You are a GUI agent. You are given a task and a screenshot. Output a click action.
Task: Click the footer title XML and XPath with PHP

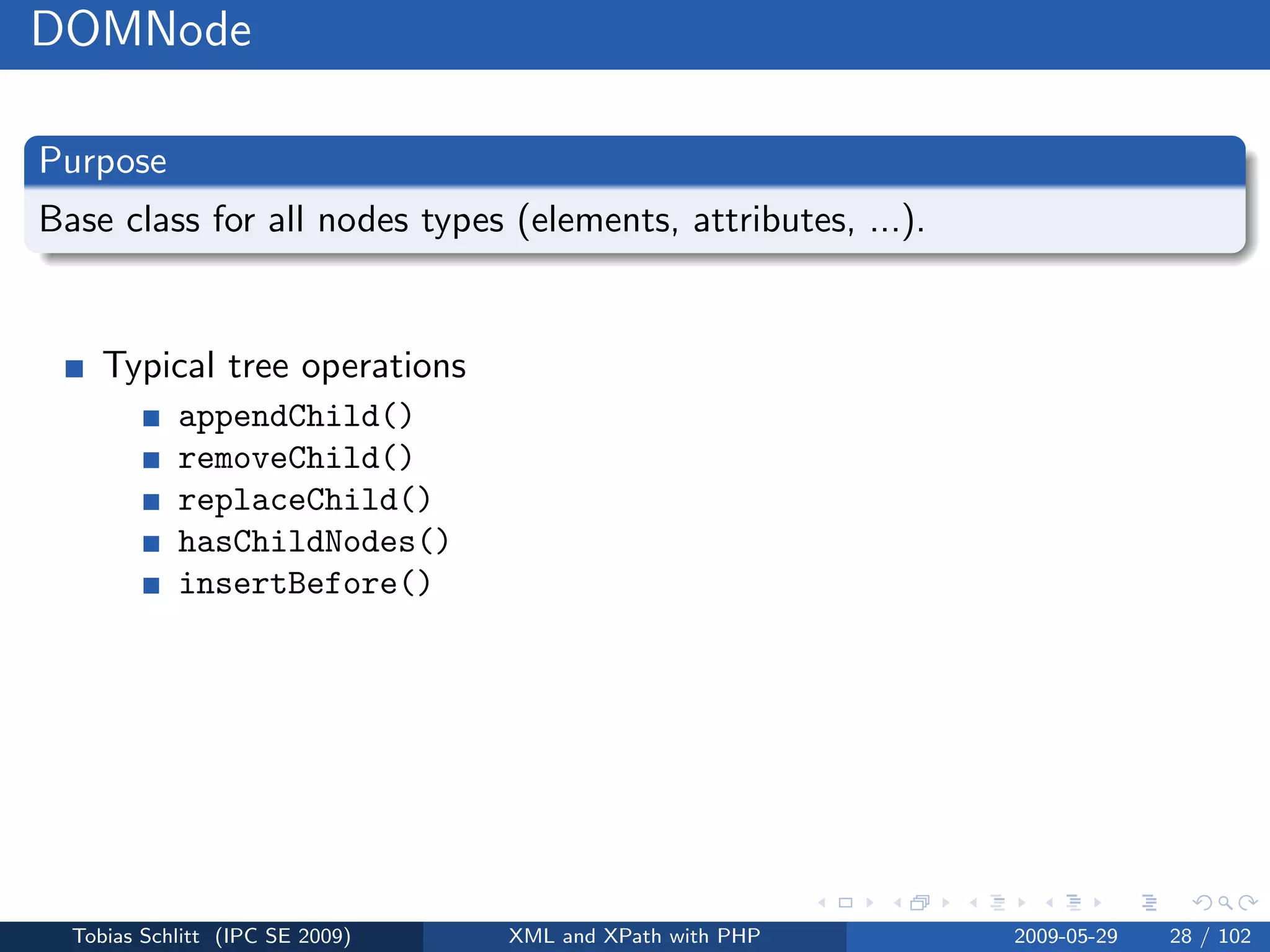[x=634, y=936]
